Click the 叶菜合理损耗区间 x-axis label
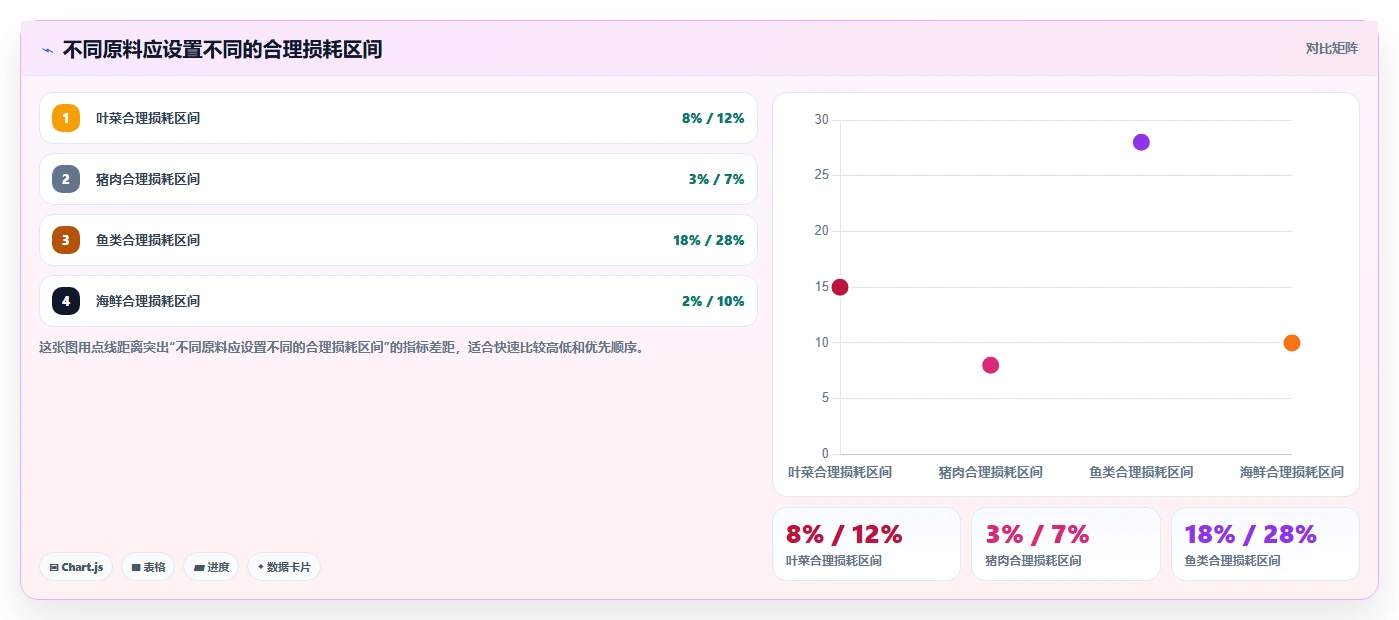 point(840,472)
